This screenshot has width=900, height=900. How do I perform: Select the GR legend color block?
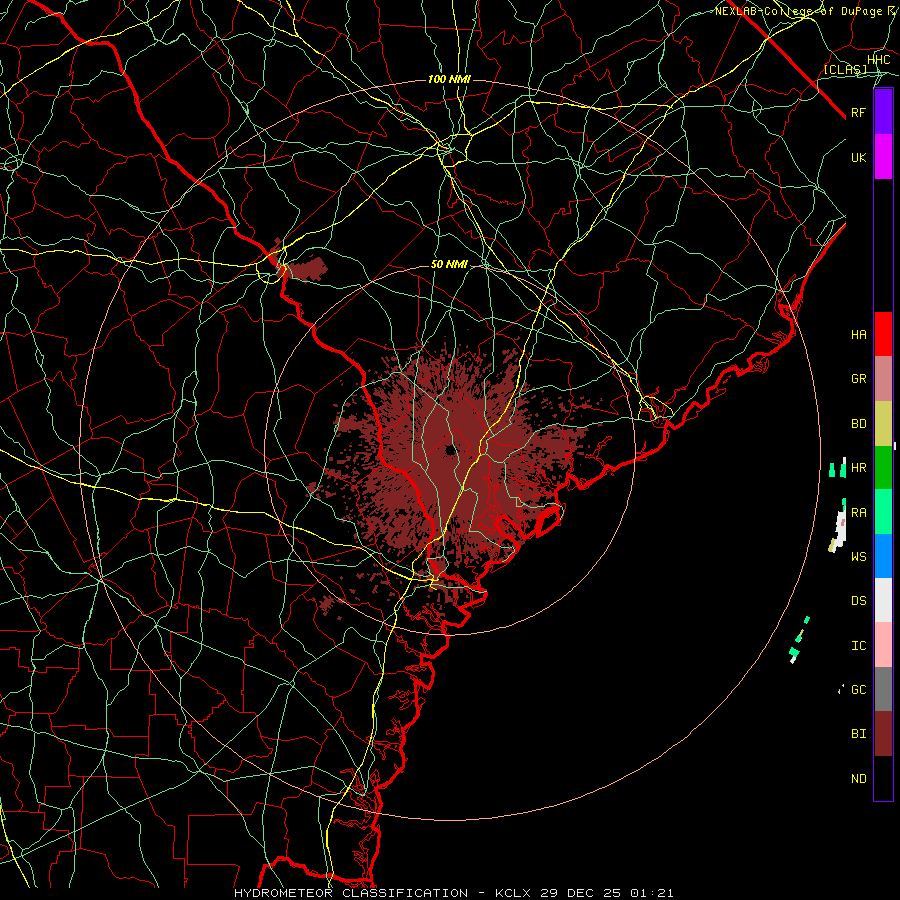(x=883, y=379)
